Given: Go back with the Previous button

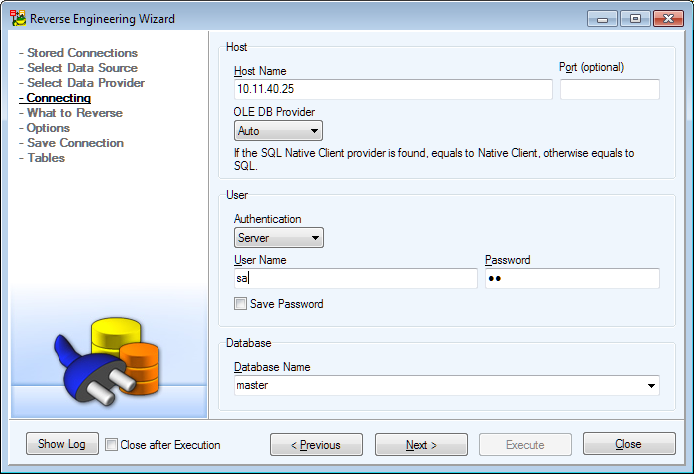Looking at the screenshot, I should 316,444.
